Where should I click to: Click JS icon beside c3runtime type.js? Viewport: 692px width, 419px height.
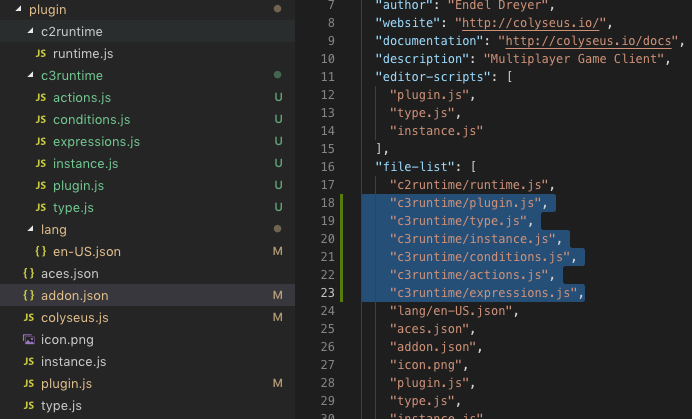[41, 207]
